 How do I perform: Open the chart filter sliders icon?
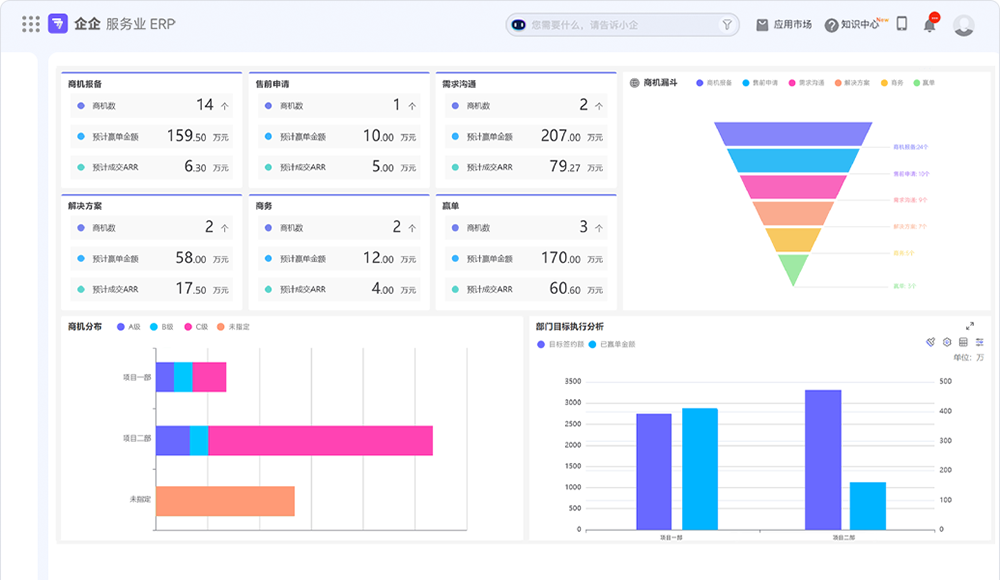(980, 342)
